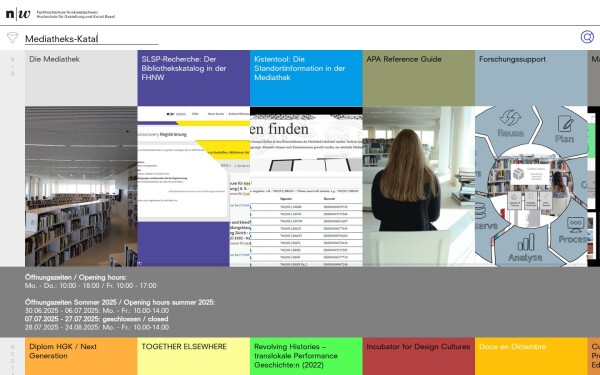Viewport: 600px width, 375px height.
Task: Click the '30.06.2025 - 06.07.2025' hours line
Action: pos(97,310)
